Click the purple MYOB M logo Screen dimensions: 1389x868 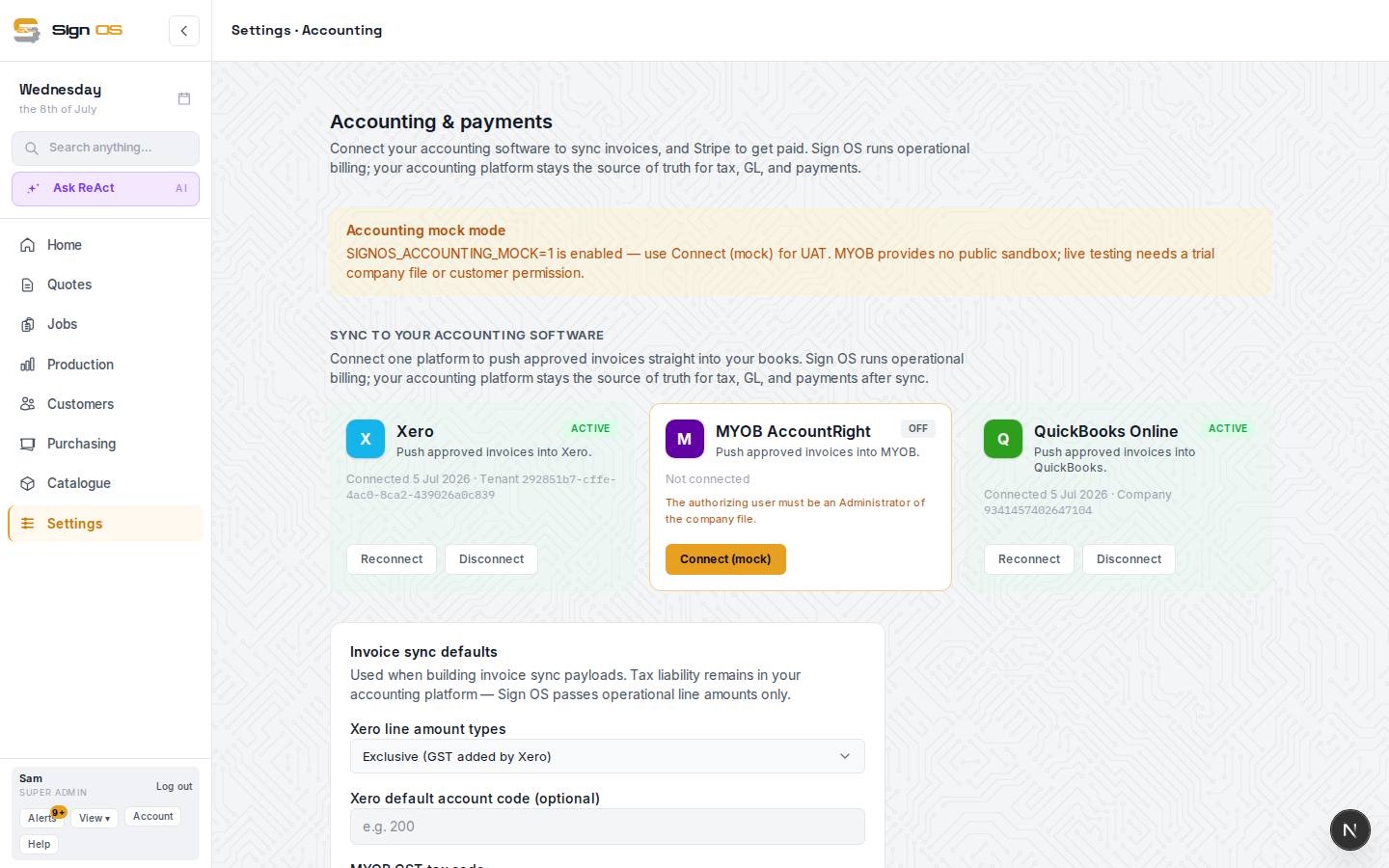point(685,439)
